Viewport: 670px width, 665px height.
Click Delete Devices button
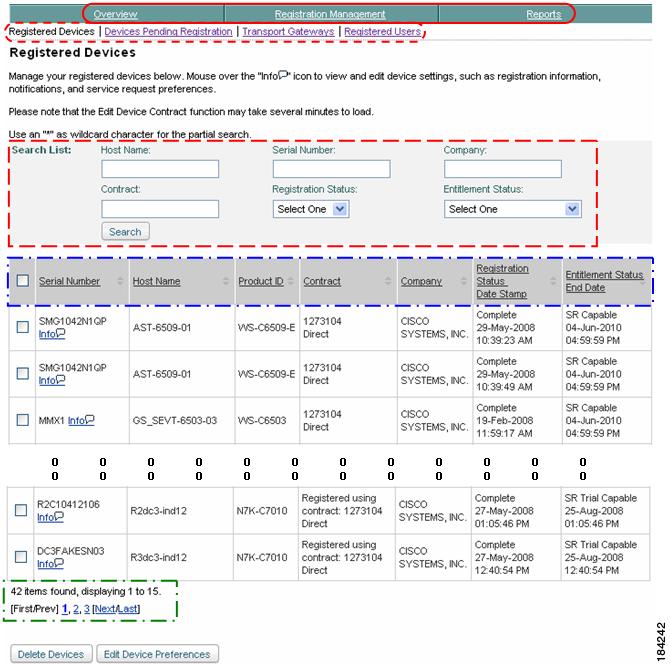pyautogui.click(x=51, y=654)
